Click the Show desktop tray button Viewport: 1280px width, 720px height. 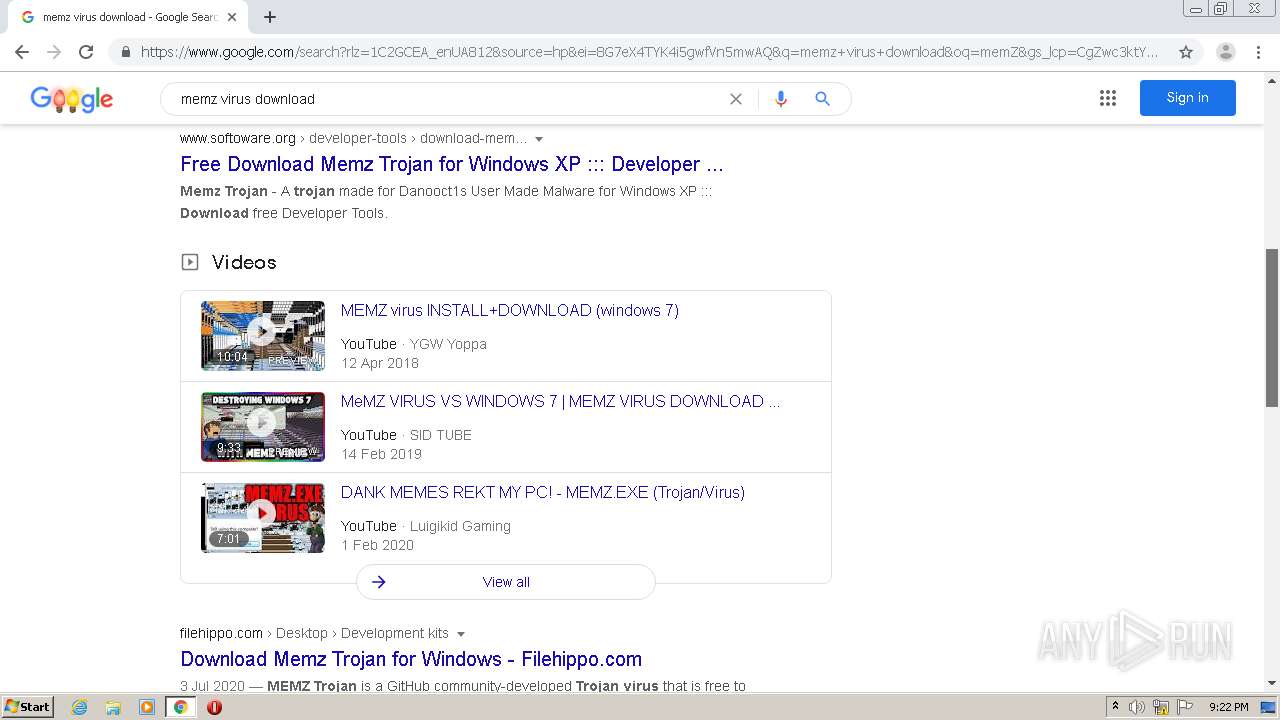click(x=1268, y=707)
